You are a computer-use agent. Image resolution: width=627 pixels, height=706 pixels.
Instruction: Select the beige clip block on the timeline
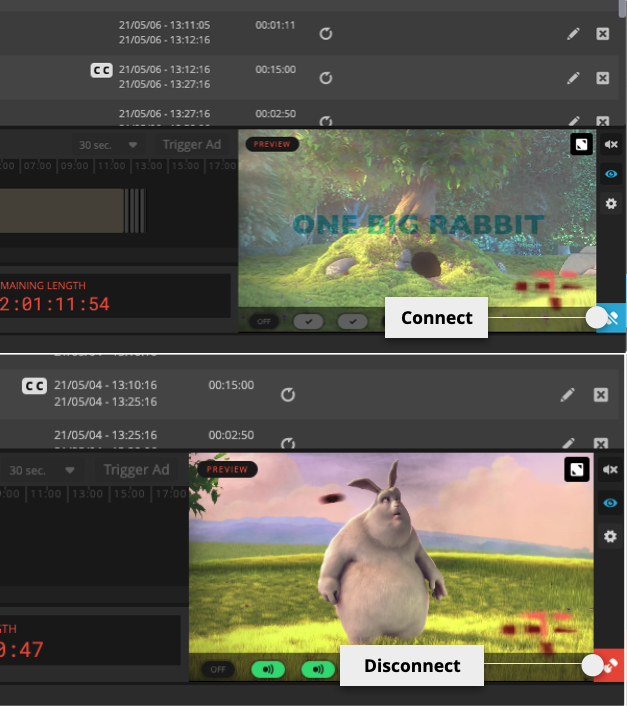(62, 211)
